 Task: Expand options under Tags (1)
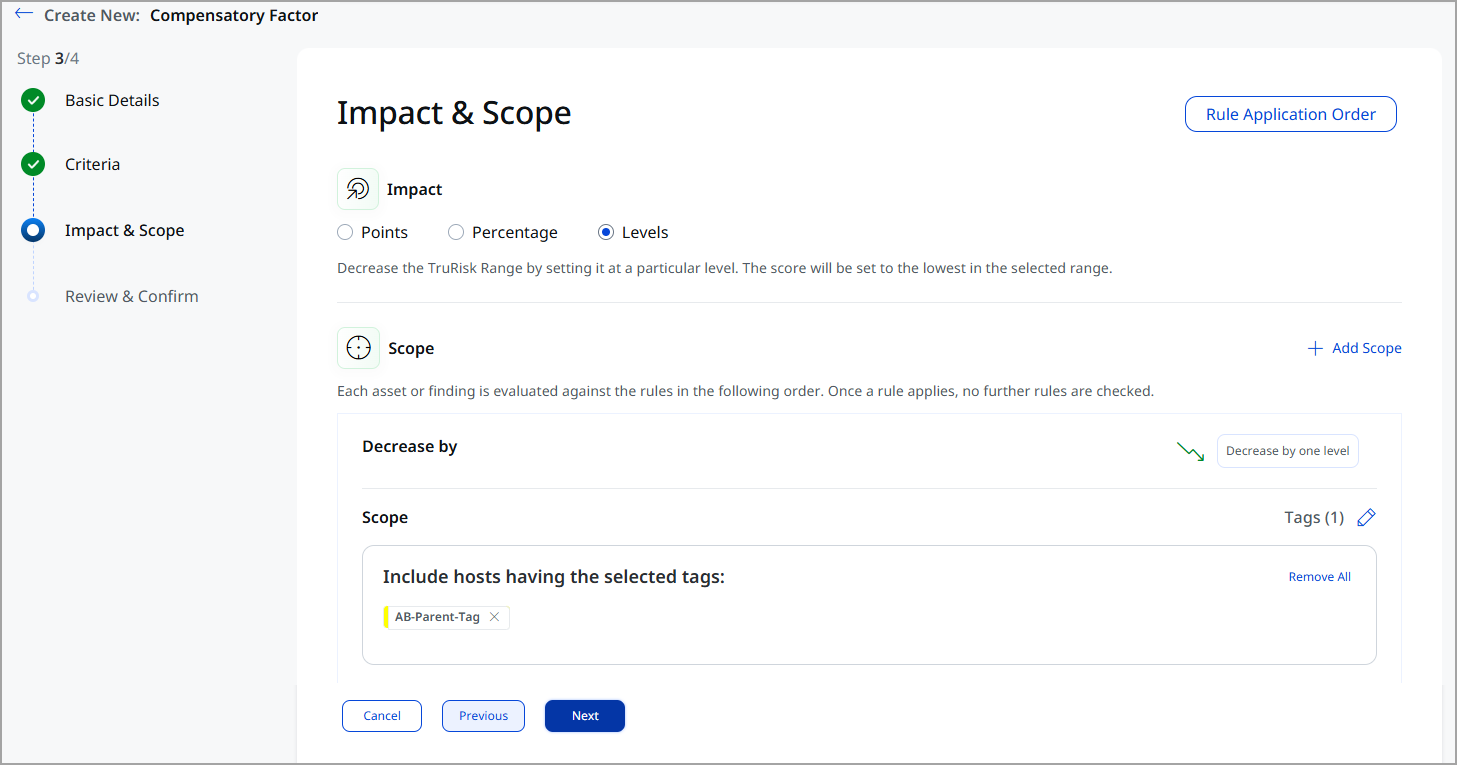(x=1314, y=517)
